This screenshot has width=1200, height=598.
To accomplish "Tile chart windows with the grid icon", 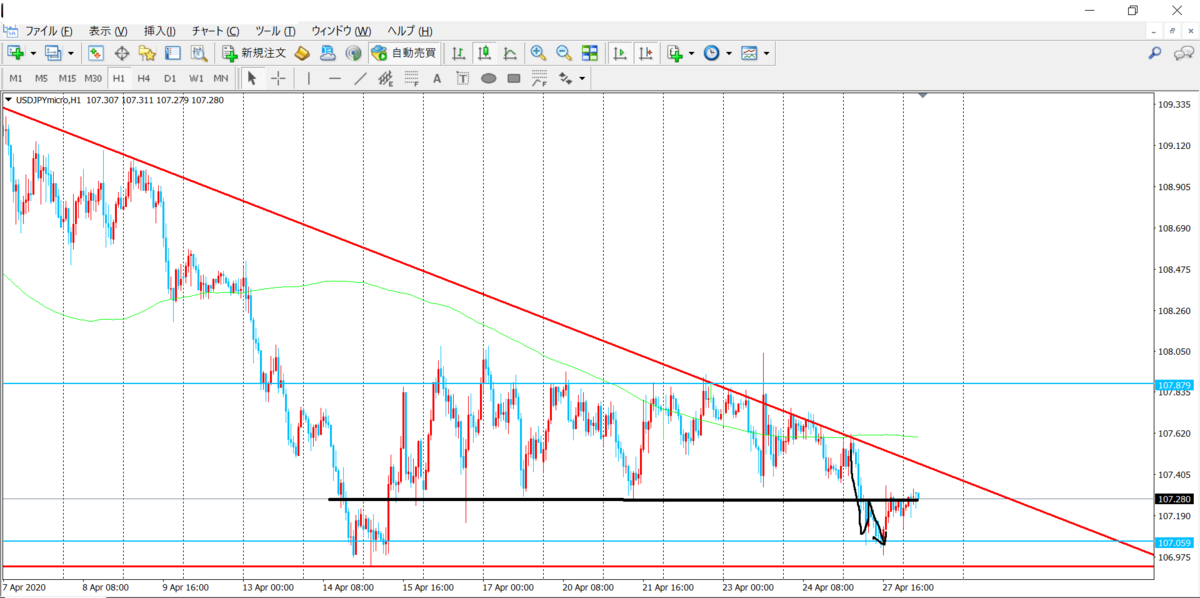I will tap(589, 53).
